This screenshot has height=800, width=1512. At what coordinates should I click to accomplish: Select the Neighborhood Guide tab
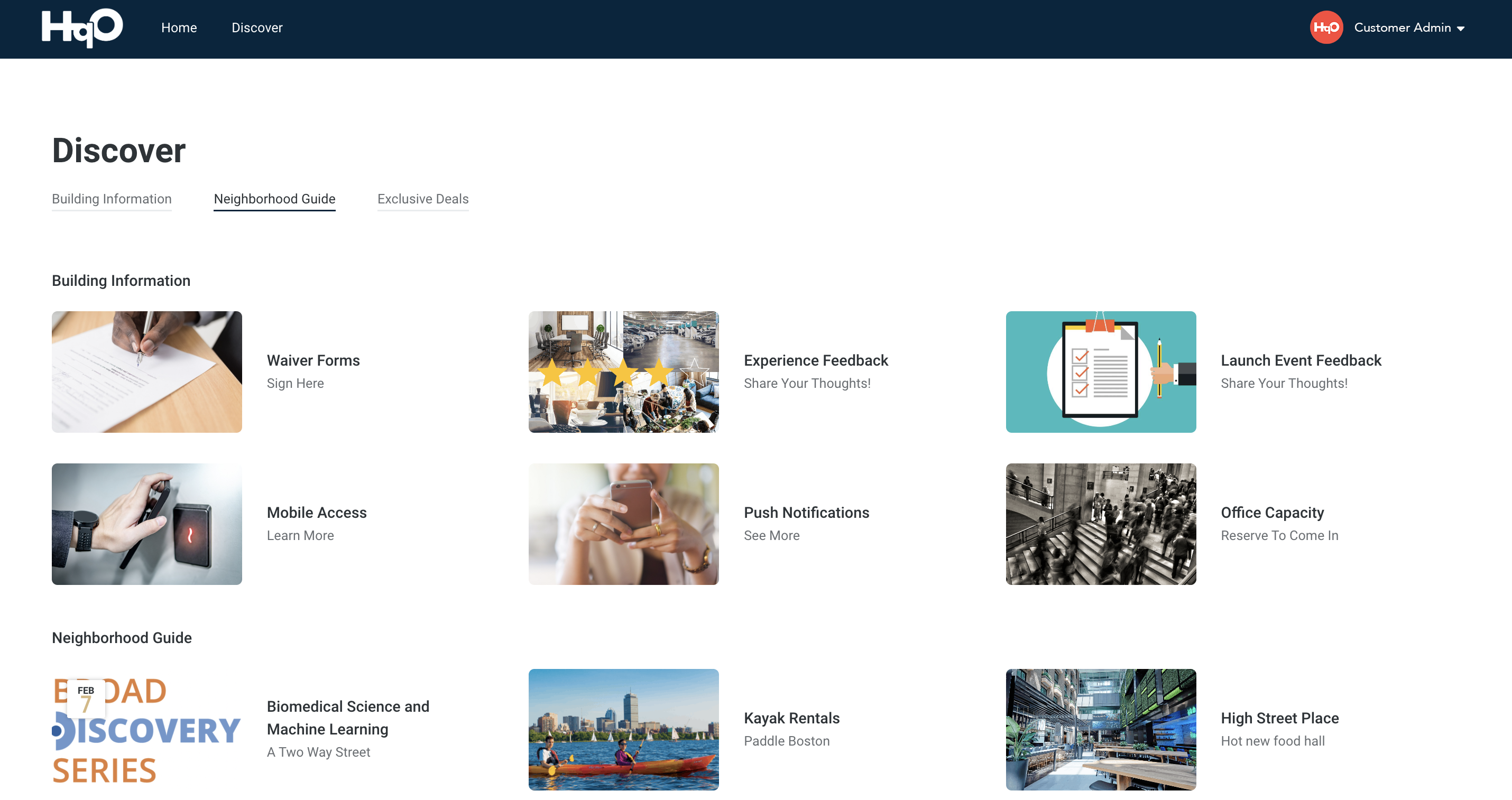pos(274,199)
